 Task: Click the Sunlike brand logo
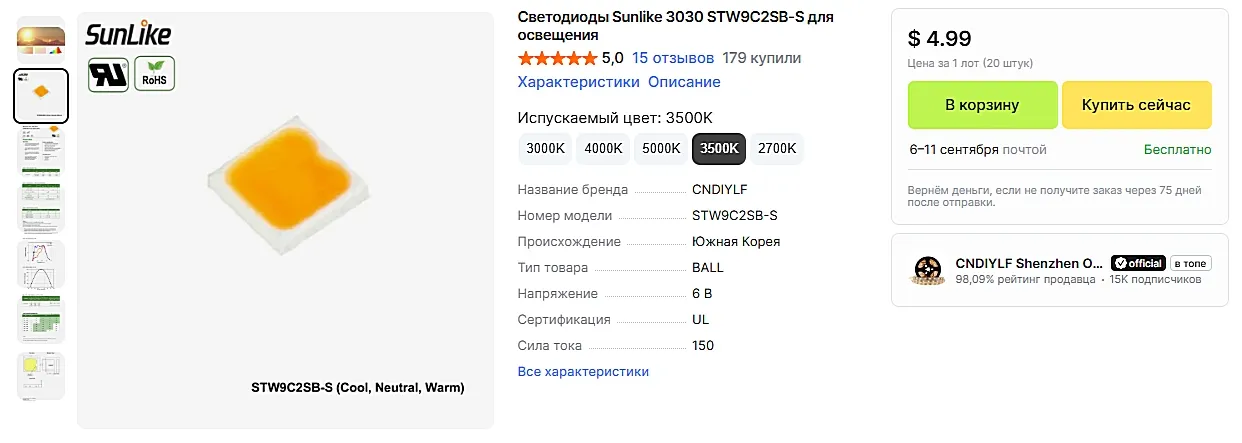(x=128, y=35)
